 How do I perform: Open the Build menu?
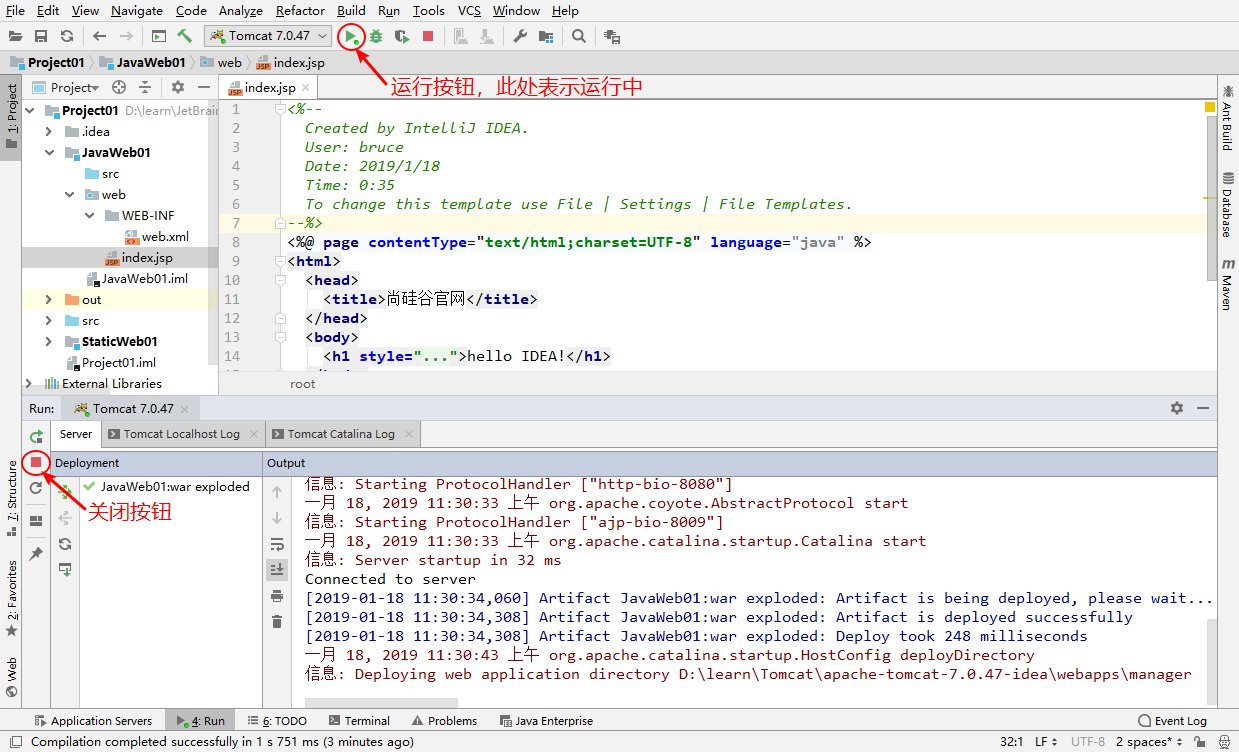click(350, 11)
